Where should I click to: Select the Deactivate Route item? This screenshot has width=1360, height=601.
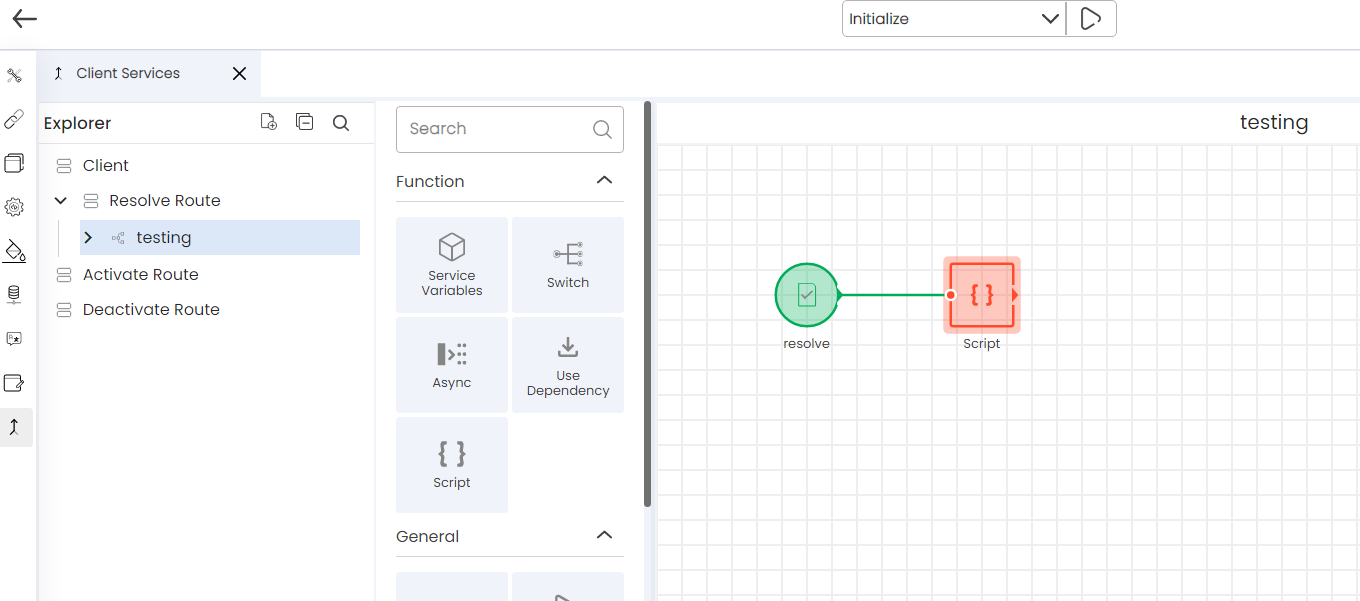151,310
